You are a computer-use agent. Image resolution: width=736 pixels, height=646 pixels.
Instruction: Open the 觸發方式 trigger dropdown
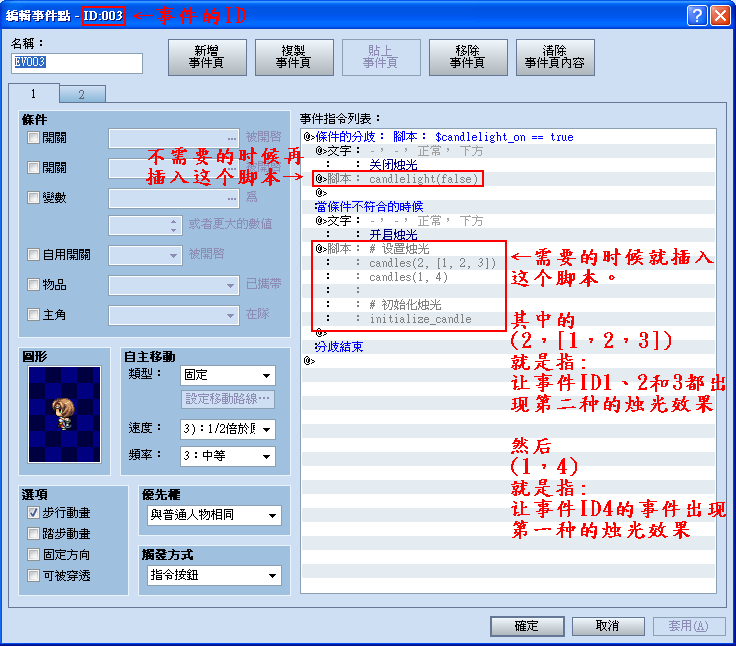pyautogui.click(x=214, y=575)
